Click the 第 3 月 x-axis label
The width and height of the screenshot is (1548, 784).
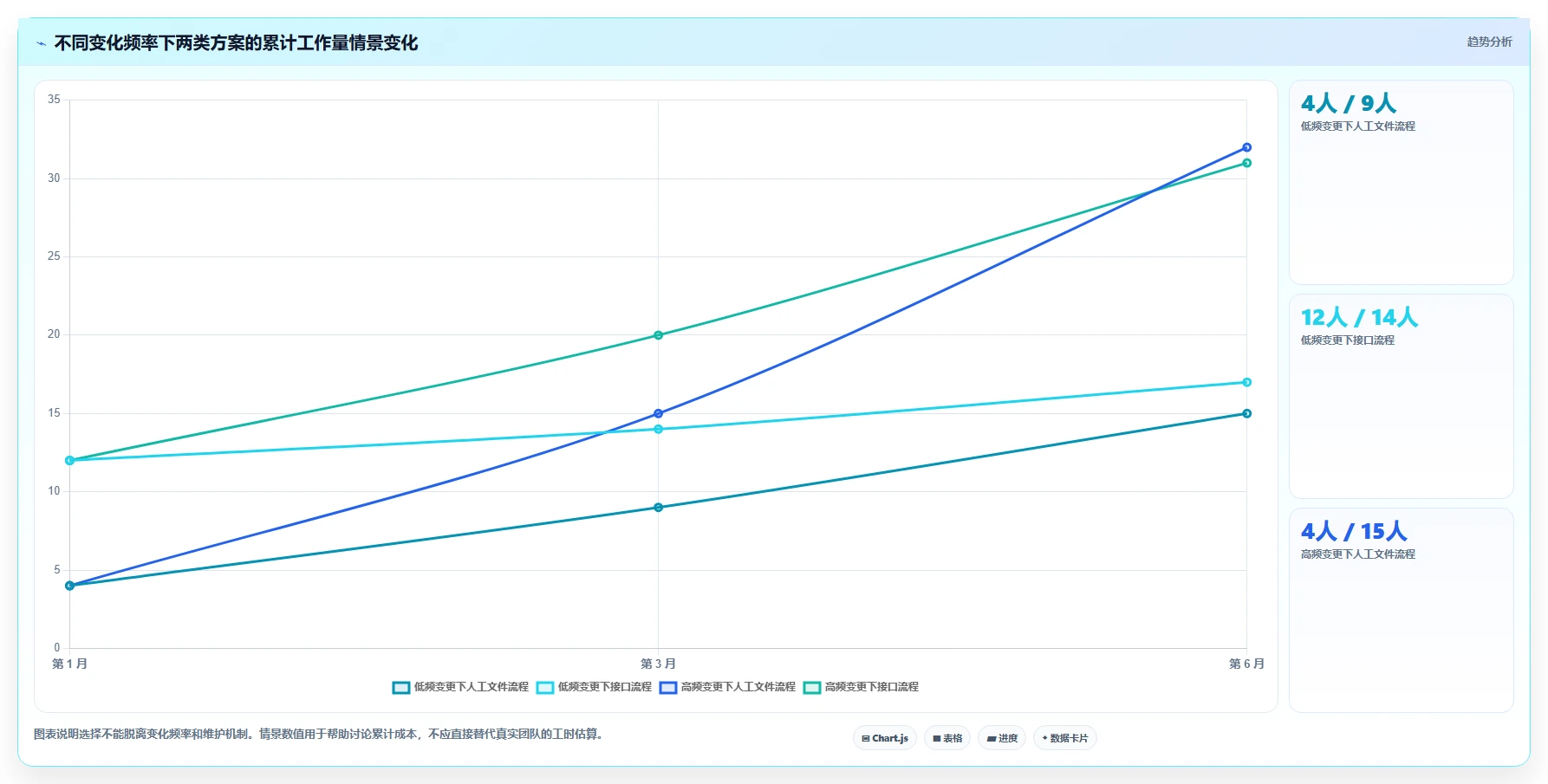(x=658, y=664)
